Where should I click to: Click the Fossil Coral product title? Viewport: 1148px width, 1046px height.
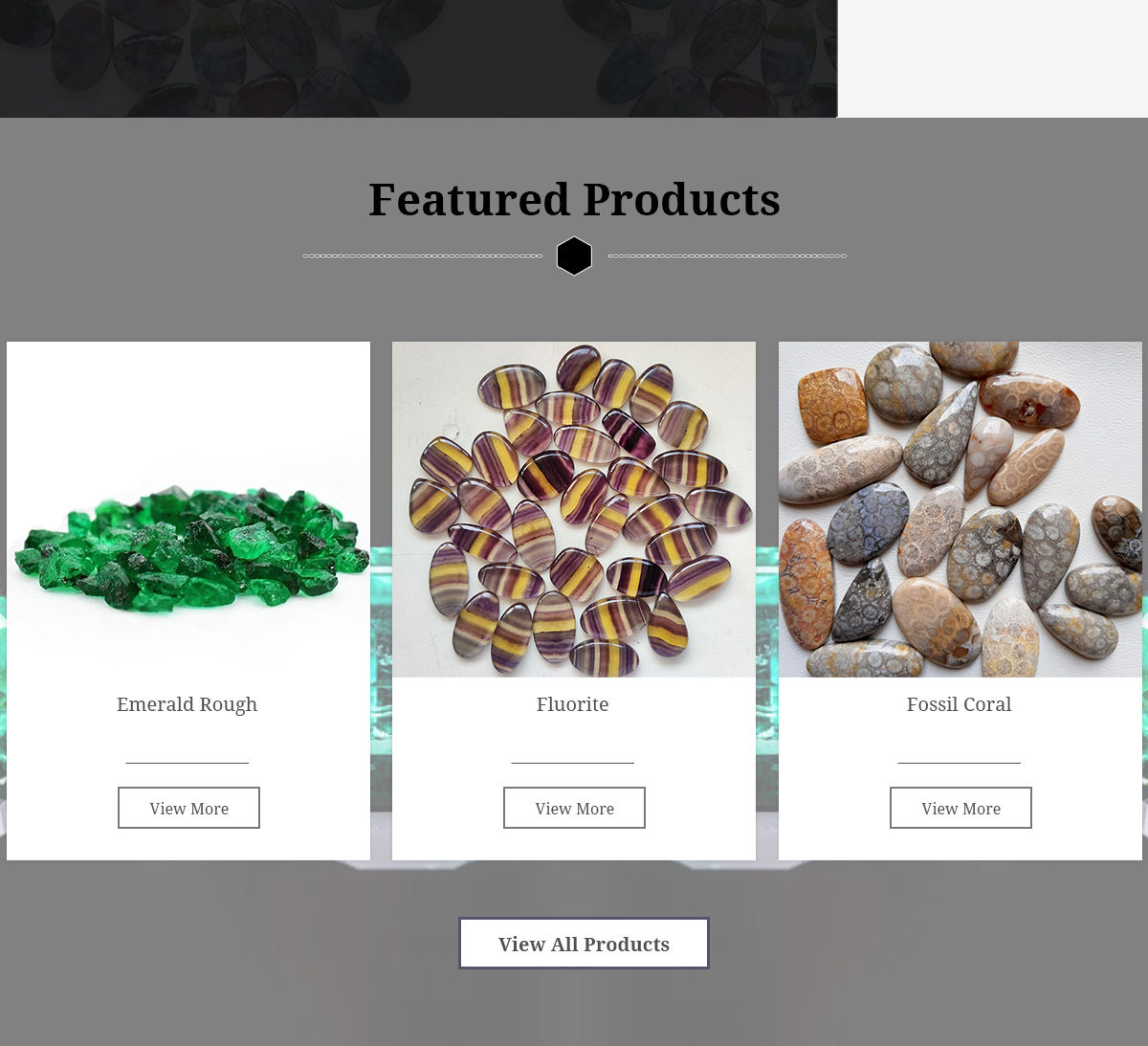pos(959,704)
